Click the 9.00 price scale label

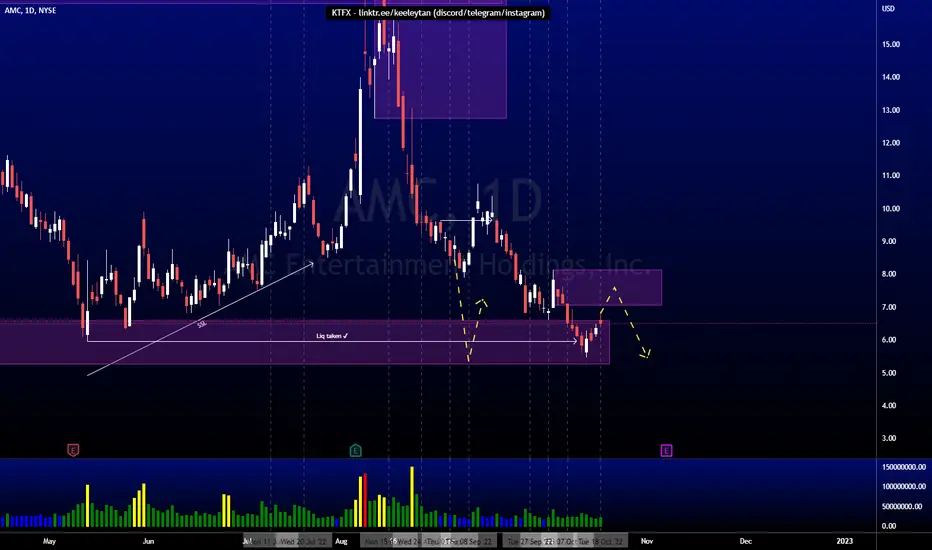coord(889,241)
